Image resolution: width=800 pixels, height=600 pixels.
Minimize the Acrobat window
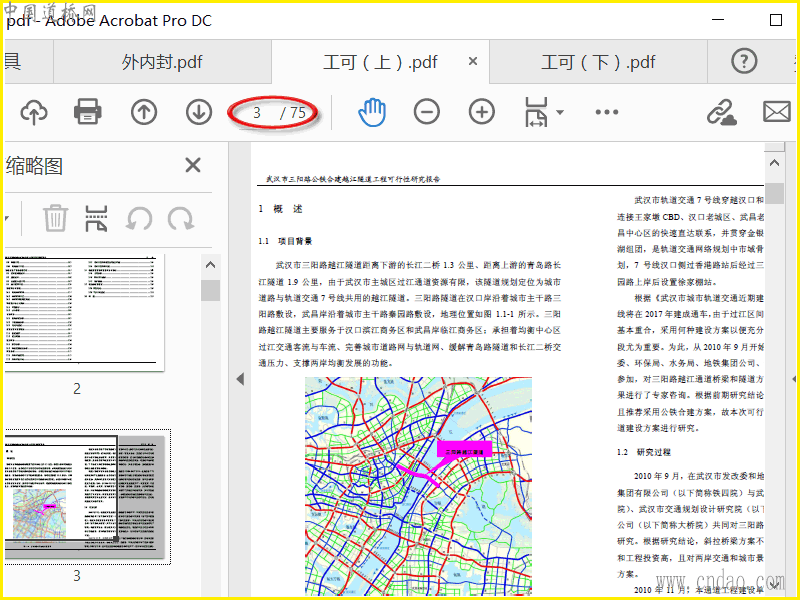(718, 20)
